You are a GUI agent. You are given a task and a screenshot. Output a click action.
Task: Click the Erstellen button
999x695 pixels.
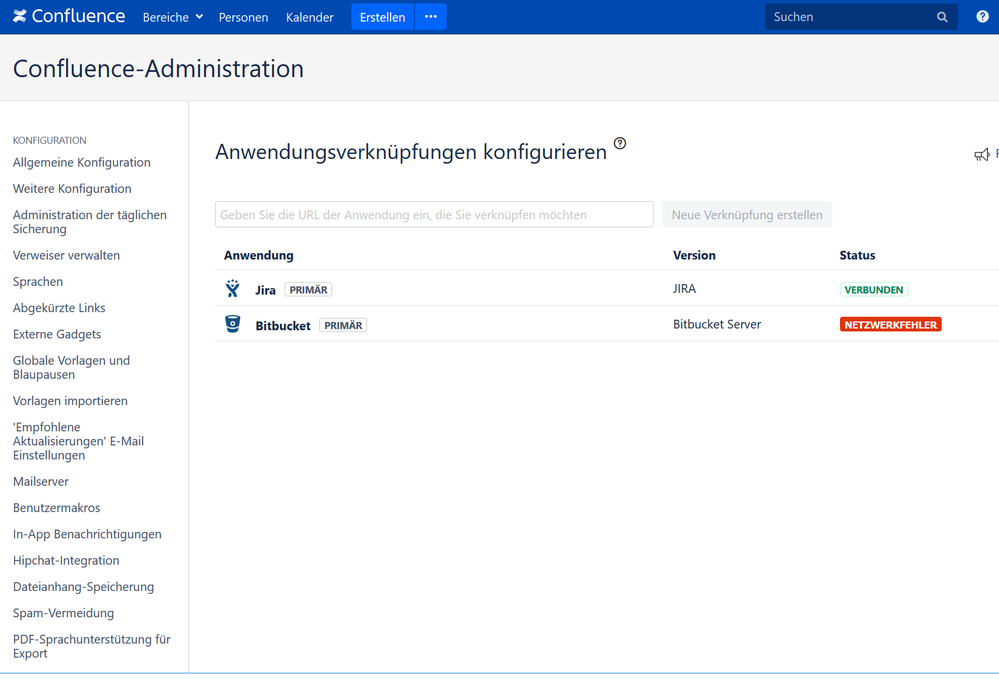pyautogui.click(x=382, y=17)
